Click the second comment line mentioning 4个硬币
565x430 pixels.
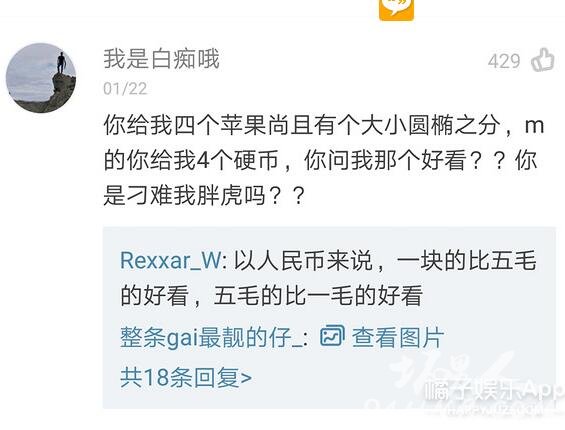(x=321, y=160)
